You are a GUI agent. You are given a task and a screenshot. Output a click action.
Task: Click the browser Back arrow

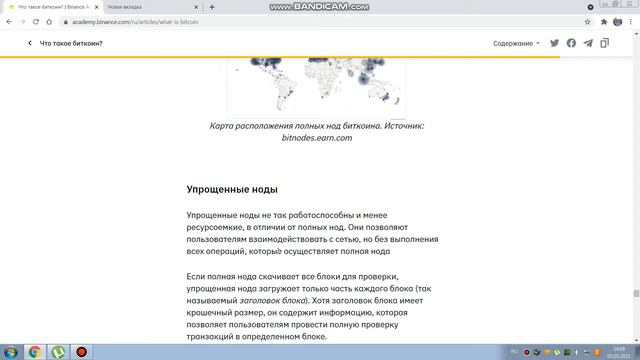(9, 22)
